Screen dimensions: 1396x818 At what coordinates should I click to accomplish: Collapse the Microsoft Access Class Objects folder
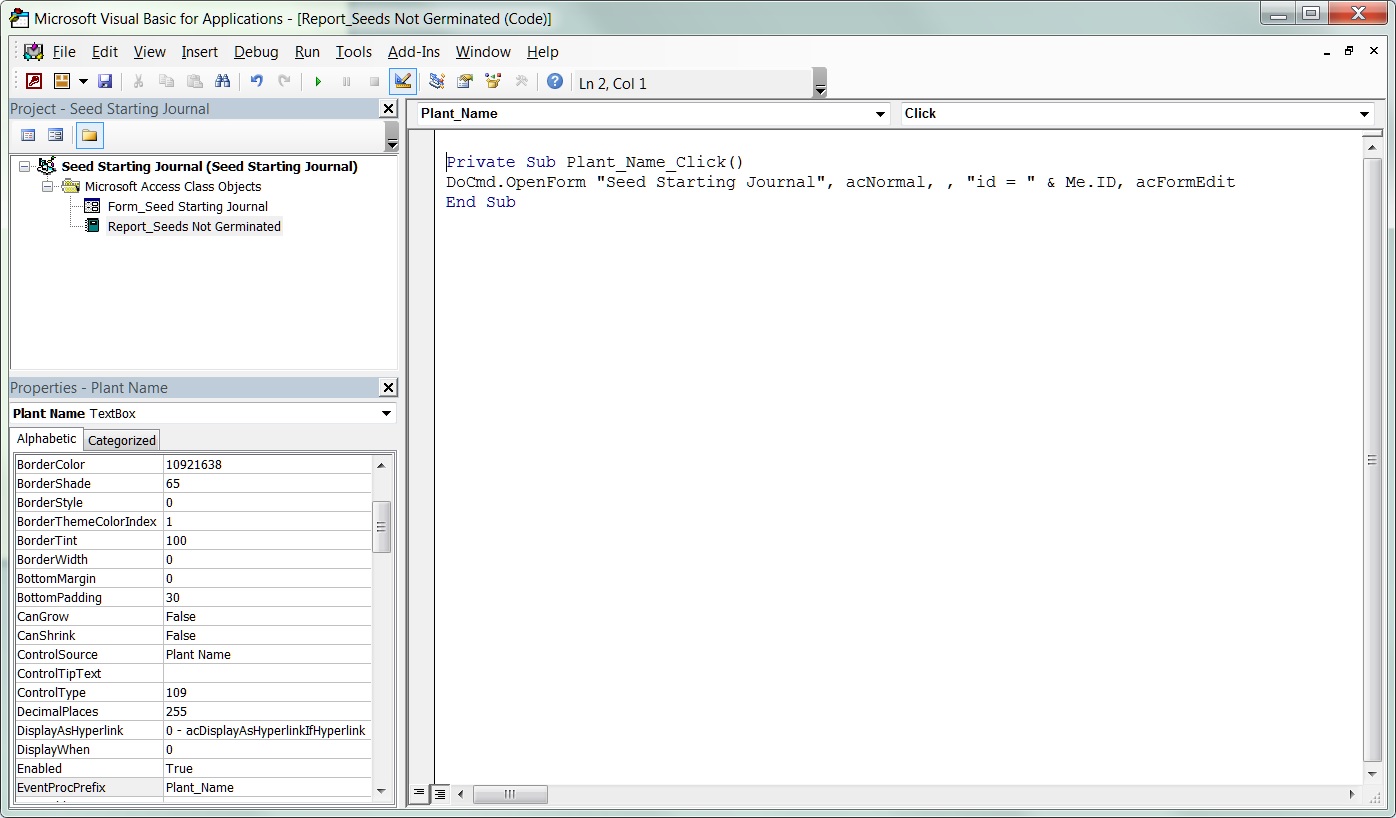click(47, 187)
